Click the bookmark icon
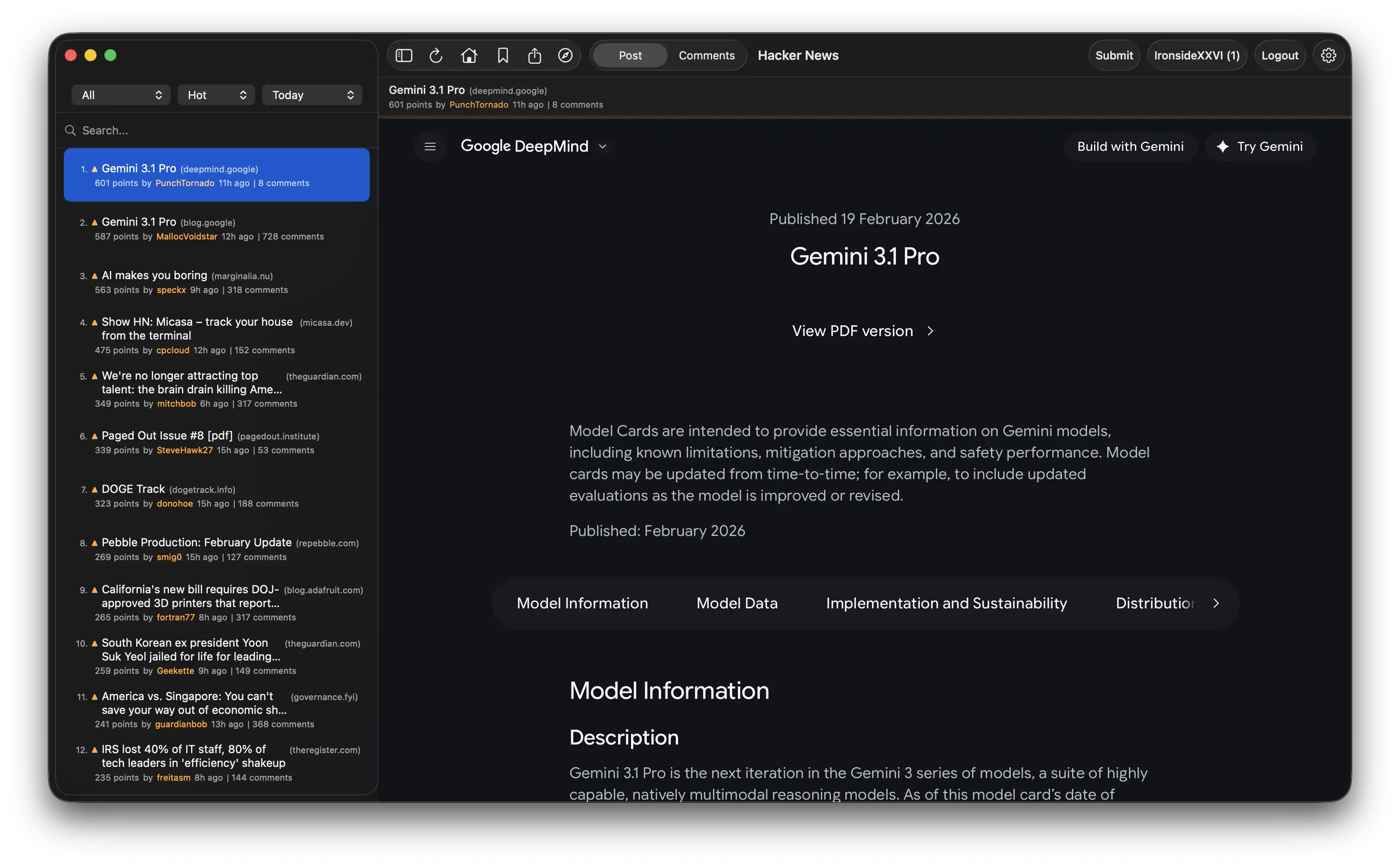This screenshot has height=866, width=1400. click(503, 56)
